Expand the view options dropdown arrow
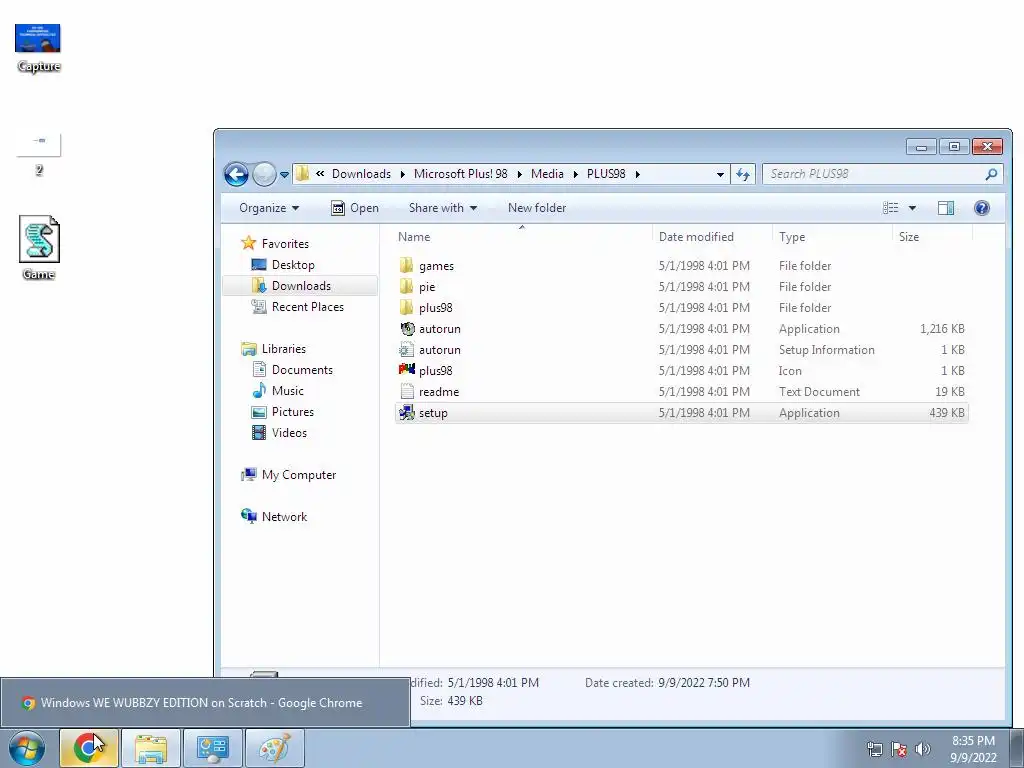Image resolution: width=1024 pixels, height=768 pixels. click(x=912, y=208)
